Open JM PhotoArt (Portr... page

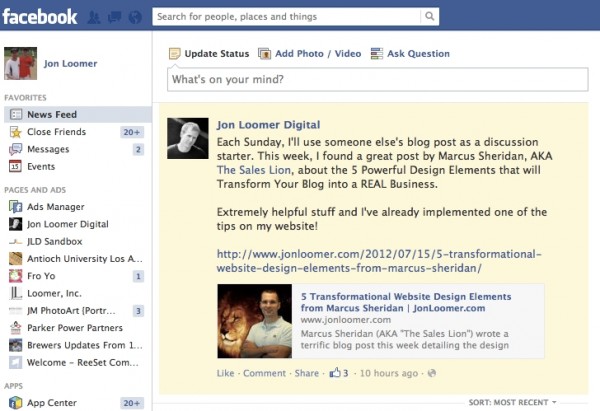click(x=71, y=310)
